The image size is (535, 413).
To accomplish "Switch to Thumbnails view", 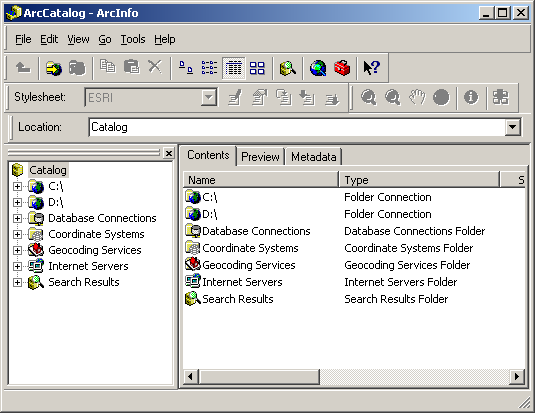I will click(x=257, y=68).
